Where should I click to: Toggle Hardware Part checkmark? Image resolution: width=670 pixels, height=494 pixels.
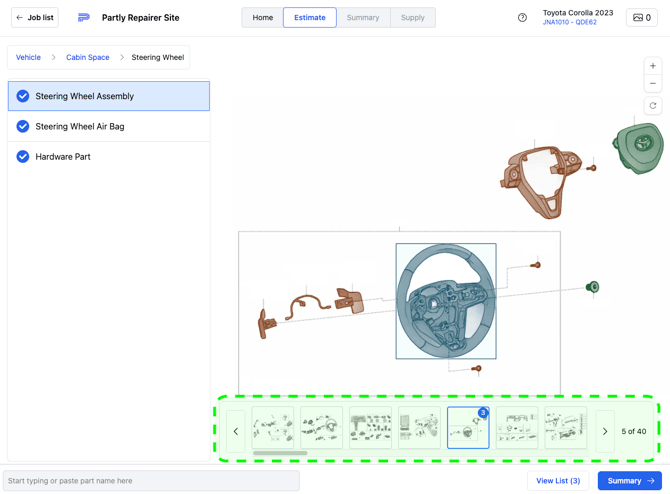pyautogui.click(x=23, y=157)
